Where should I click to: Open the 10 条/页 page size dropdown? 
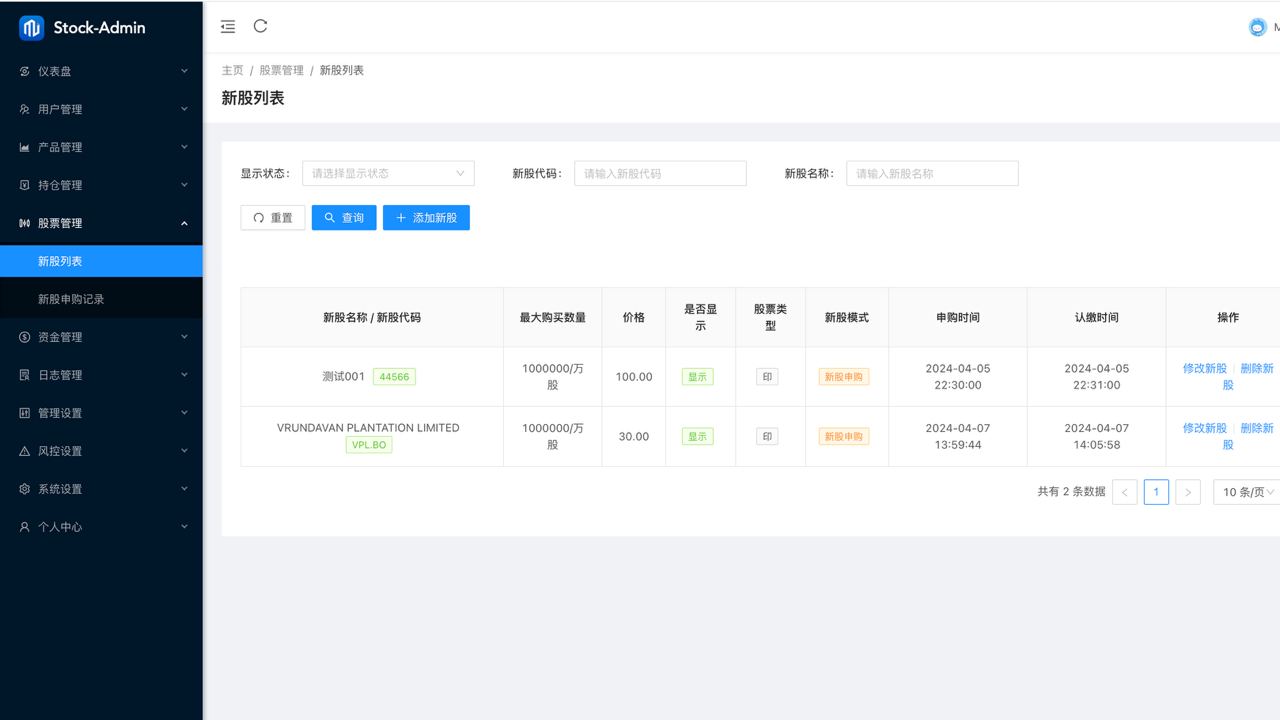(x=1248, y=492)
